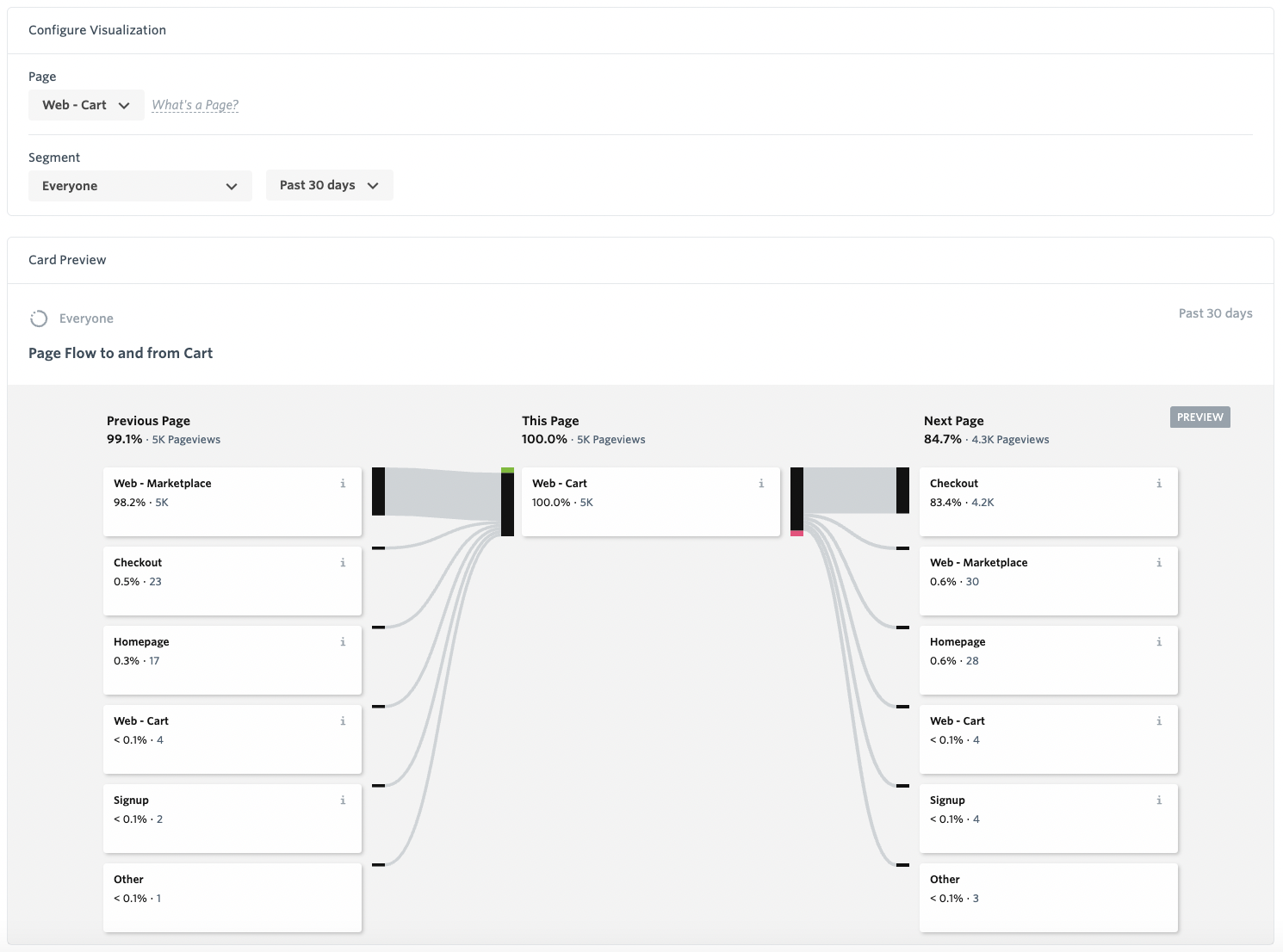Select the Other card in the previous page column
Viewport: 1283px width, 952px height.
[232, 897]
